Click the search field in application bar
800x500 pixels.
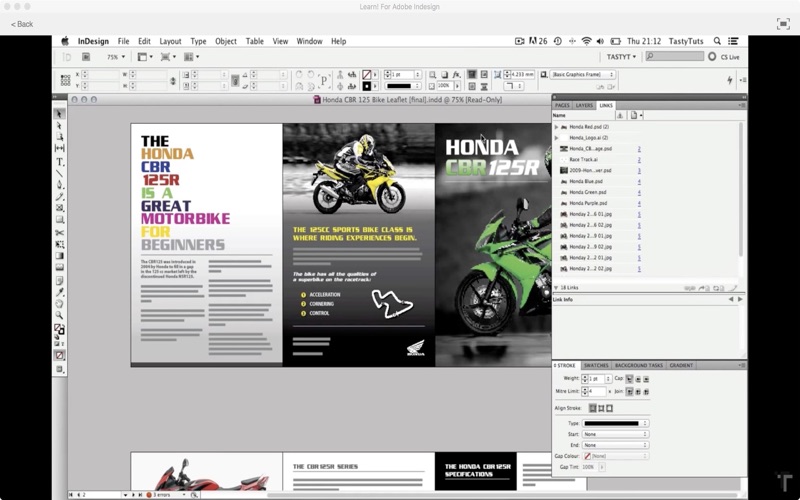[x=674, y=57]
